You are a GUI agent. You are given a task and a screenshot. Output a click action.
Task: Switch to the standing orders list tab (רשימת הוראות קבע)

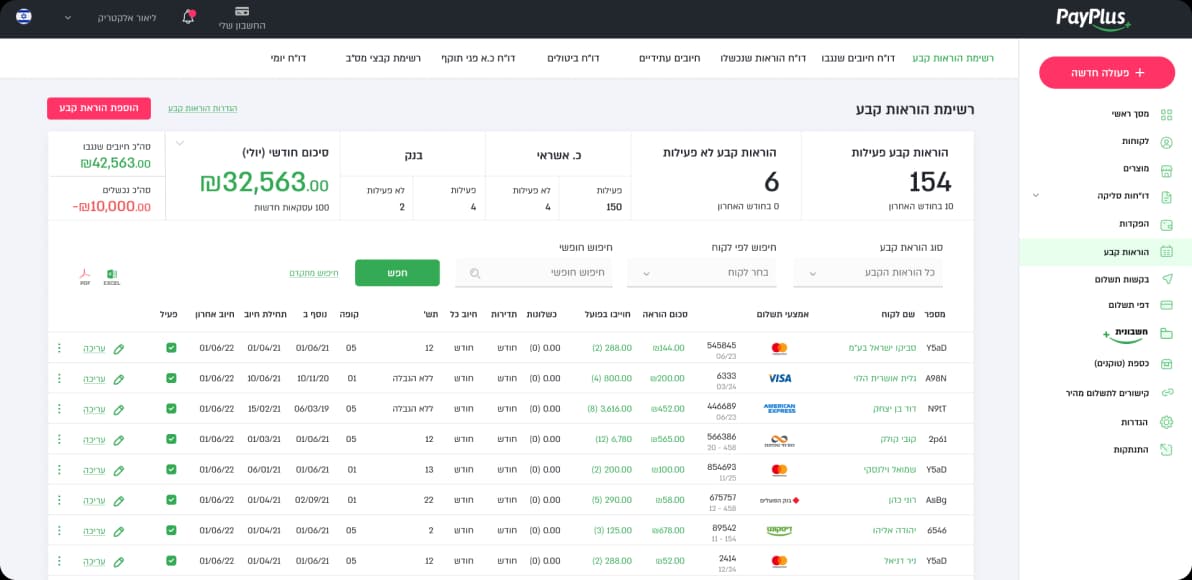pos(953,59)
